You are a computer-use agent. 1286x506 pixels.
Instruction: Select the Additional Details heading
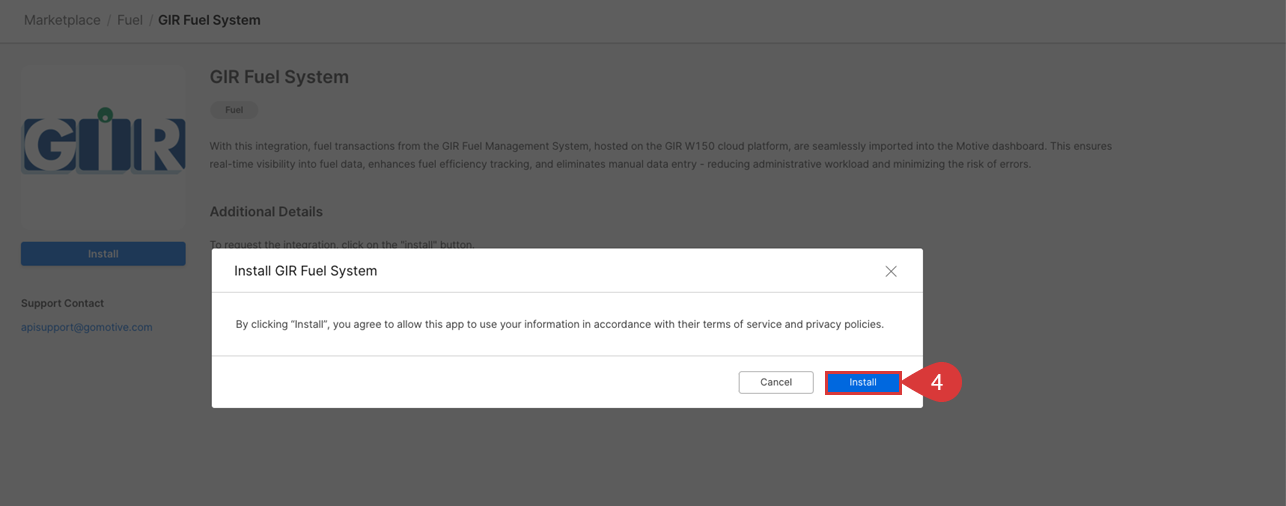pyautogui.click(x=266, y=212)
